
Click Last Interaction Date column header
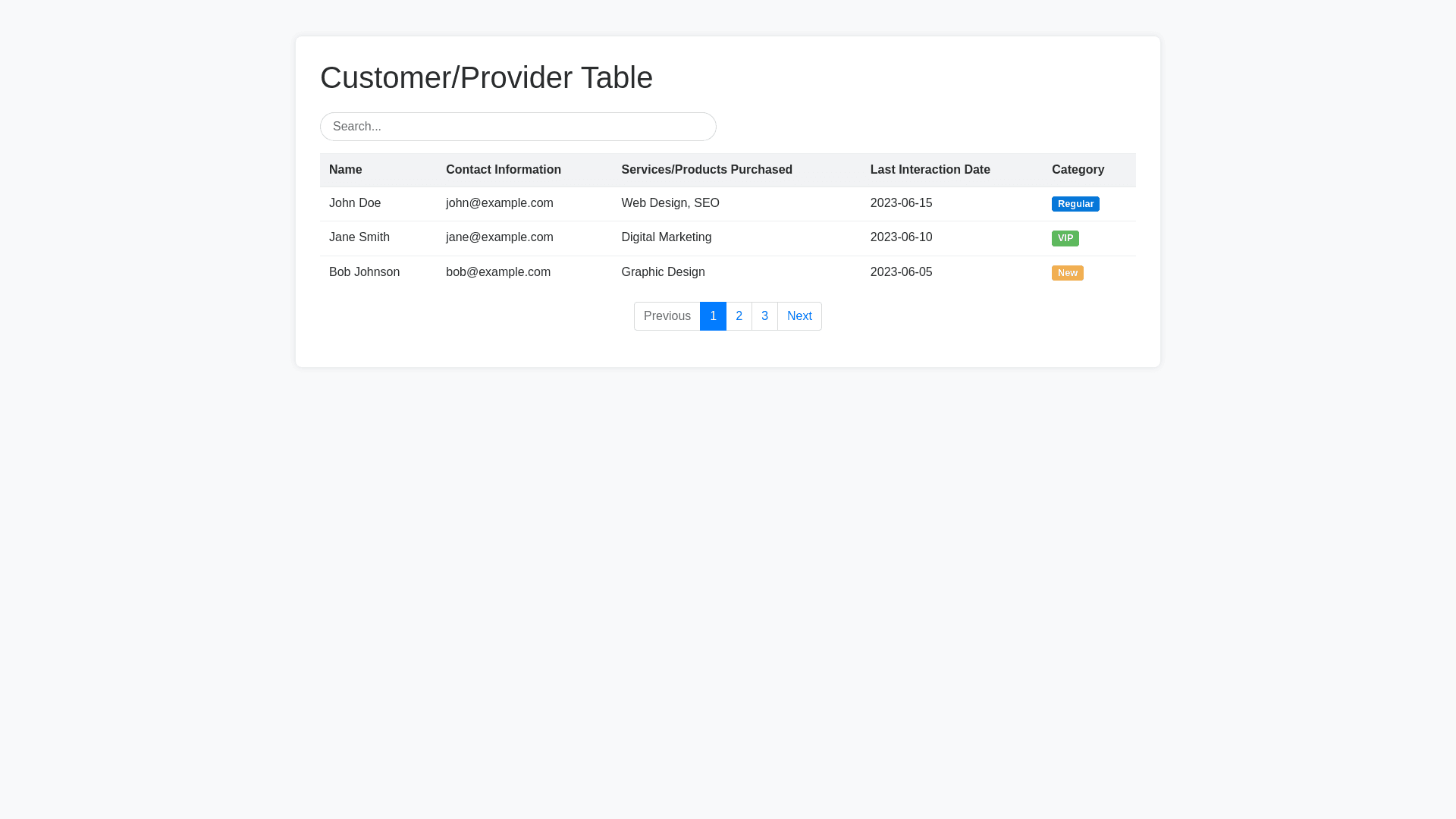click(x=930, y=170)
